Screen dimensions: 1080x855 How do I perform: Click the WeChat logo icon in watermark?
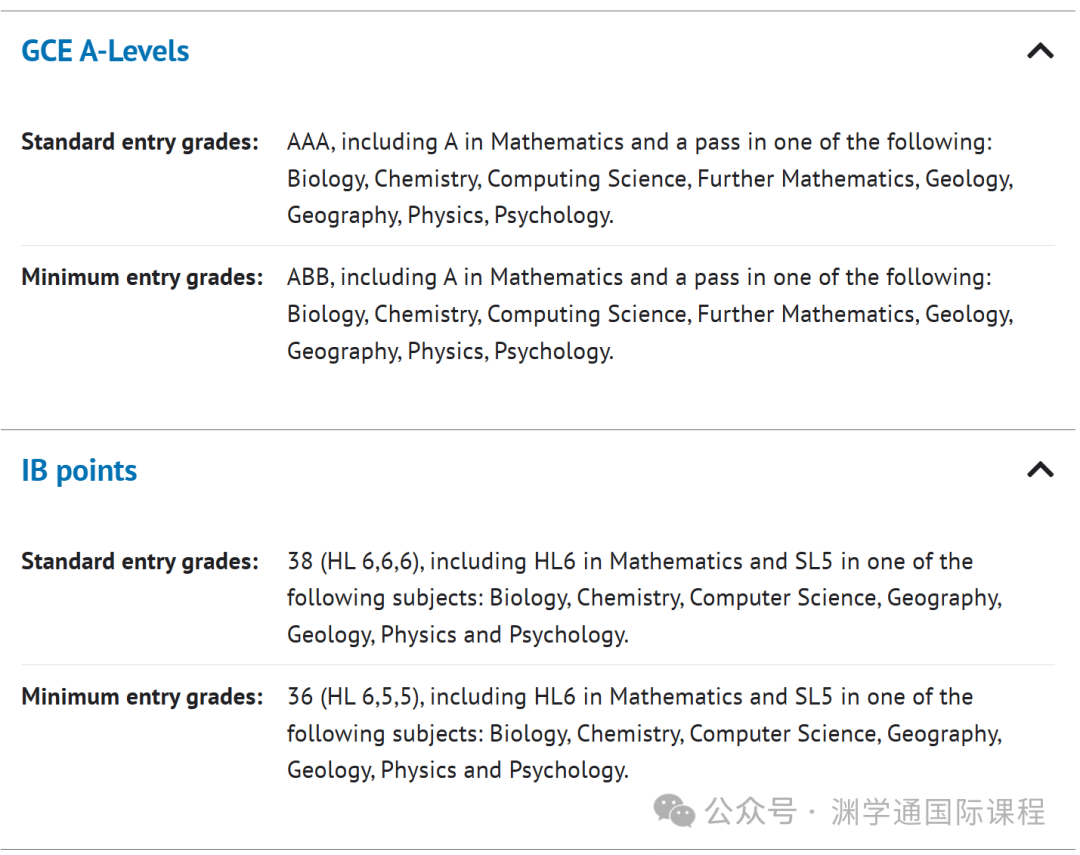[674, 810]
